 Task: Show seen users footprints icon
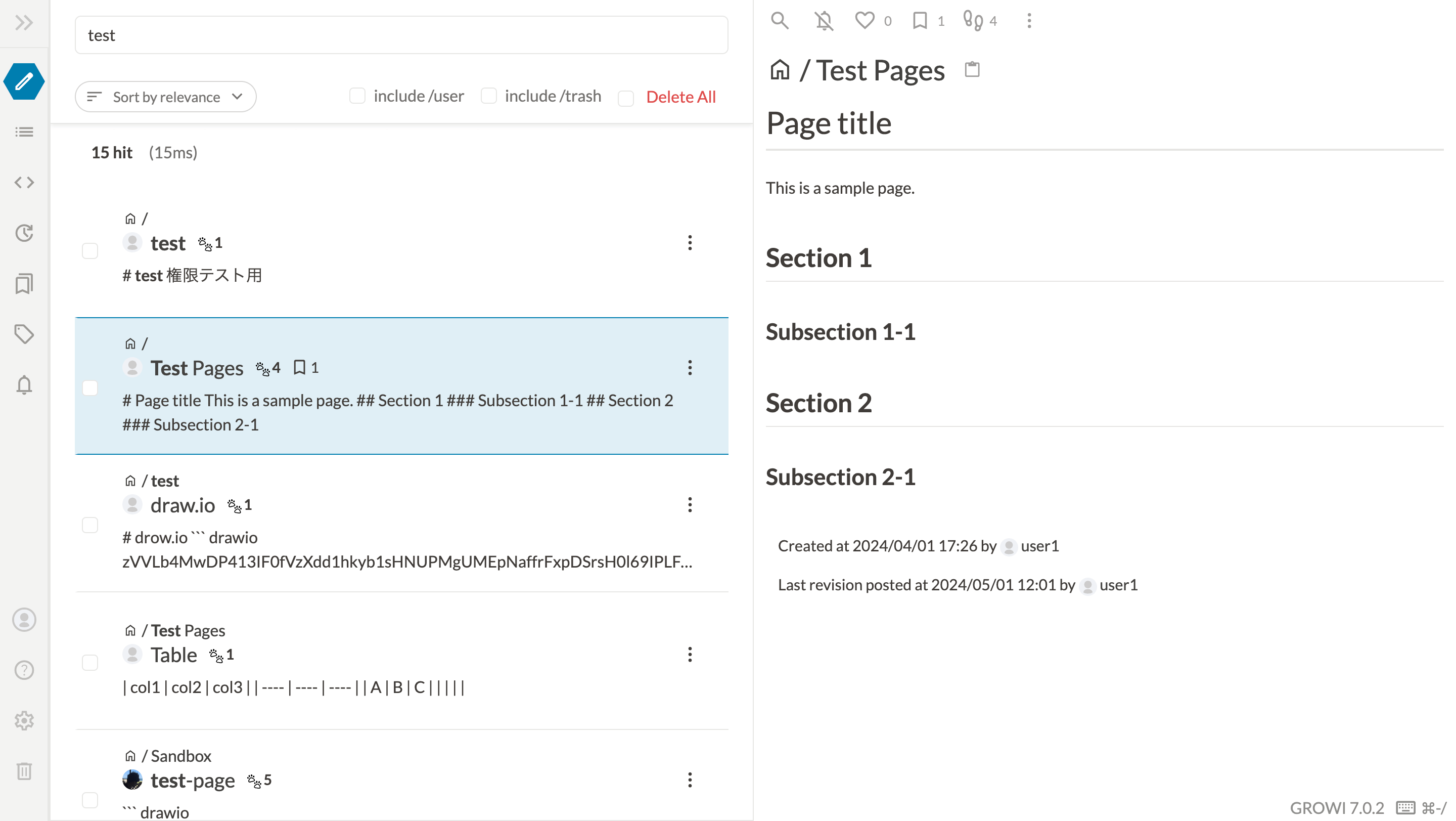[973, 20]
